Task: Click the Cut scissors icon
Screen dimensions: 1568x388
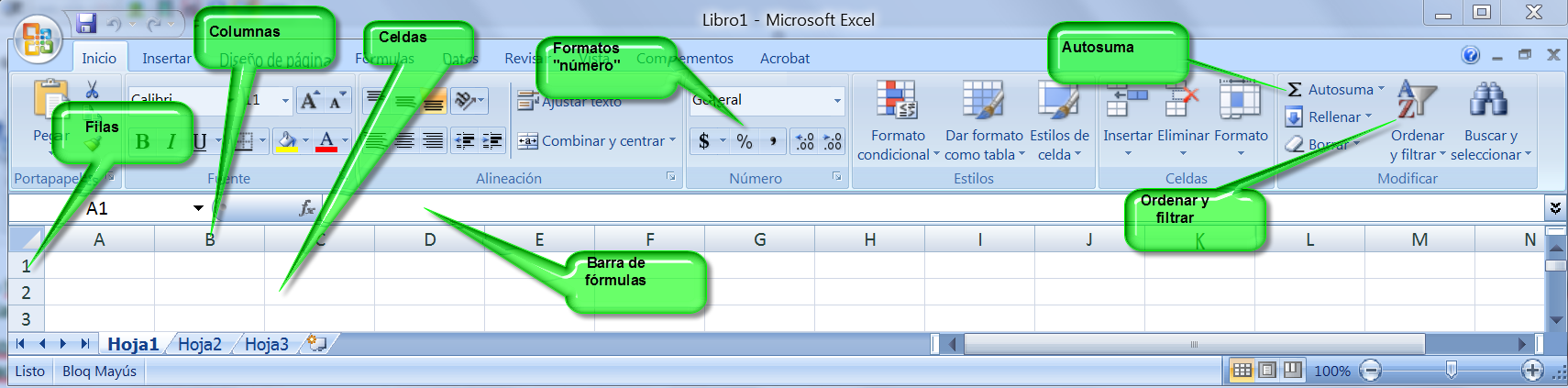Action: point(92,90)
